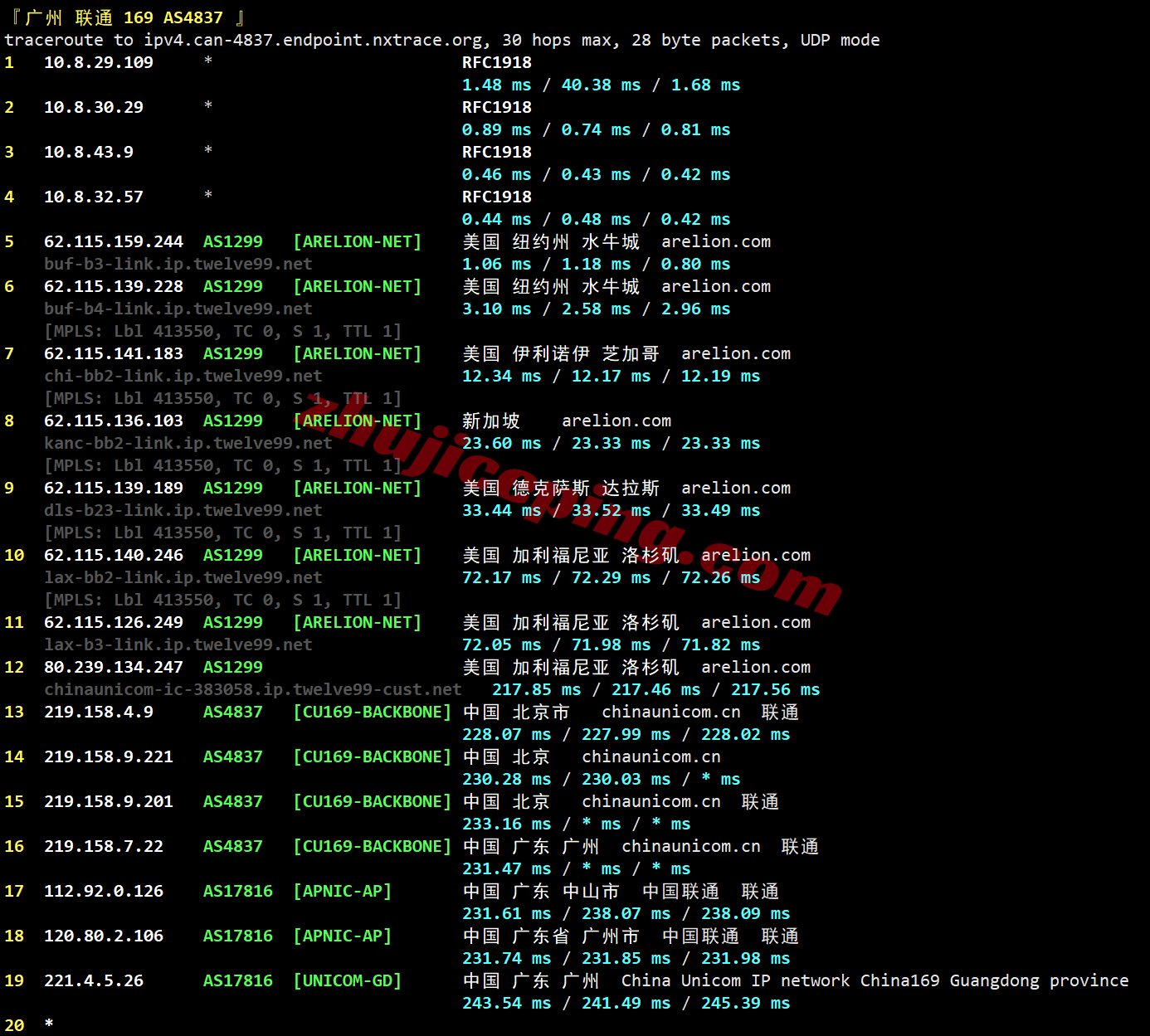This screenshot has height=1036, width=1150.
Task: Select 'China Unicom IP network China169 Guangdong province' text
Action: pyautogui.click(x=875, y=980)
